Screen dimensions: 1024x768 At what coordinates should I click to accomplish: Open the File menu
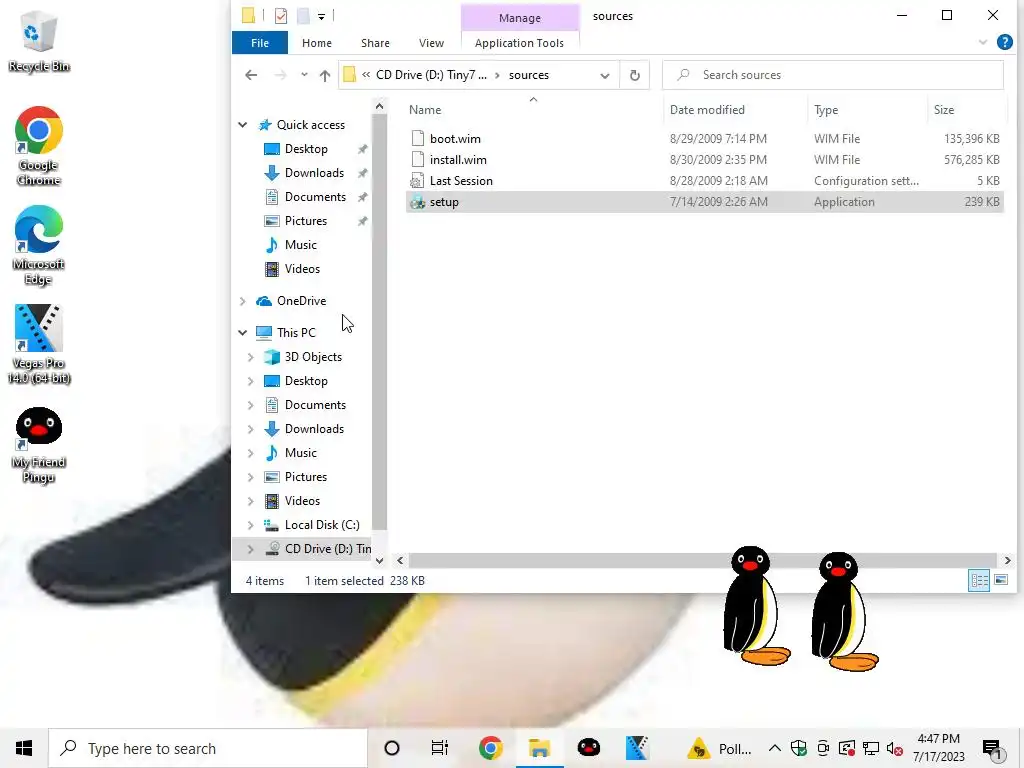(x=260, y=43)
